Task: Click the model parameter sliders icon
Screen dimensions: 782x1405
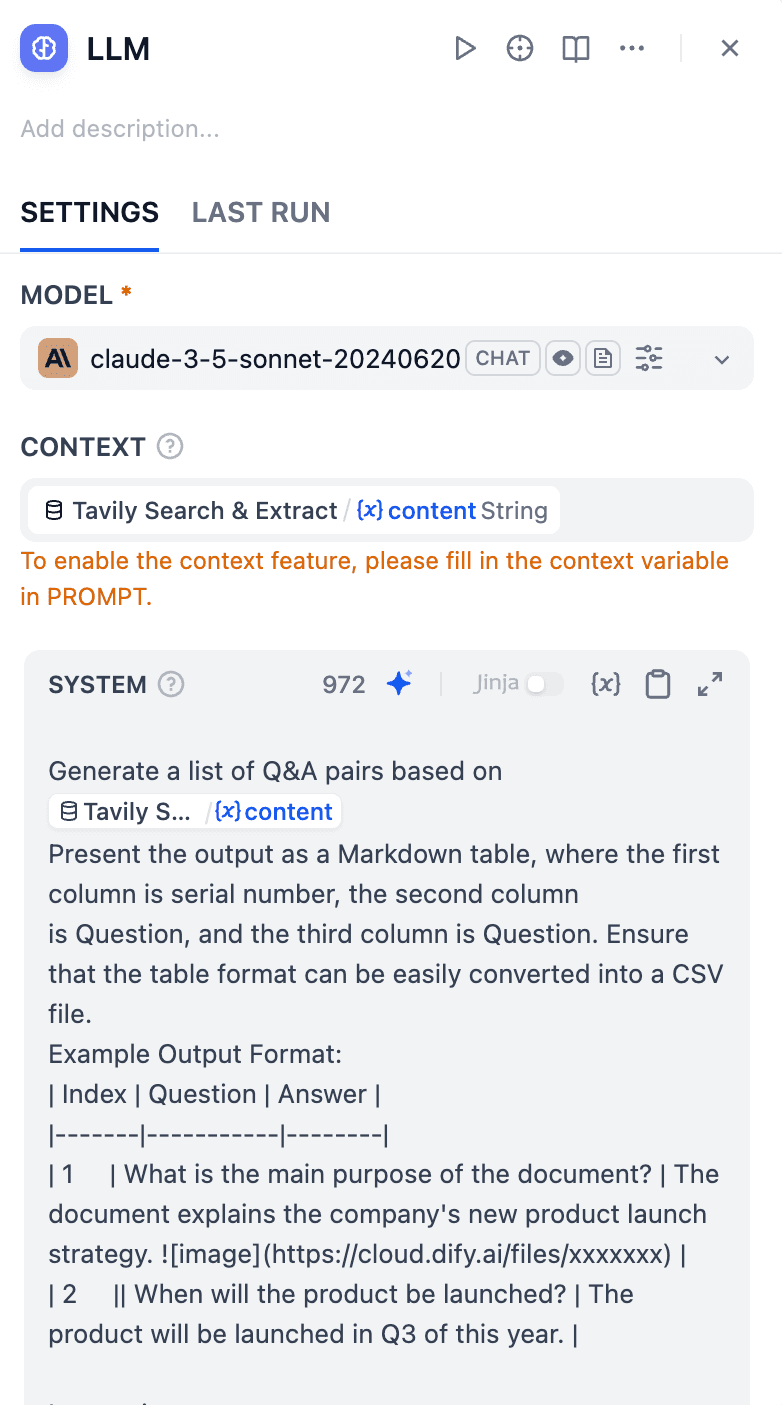Action: click(x=649, y=358)
